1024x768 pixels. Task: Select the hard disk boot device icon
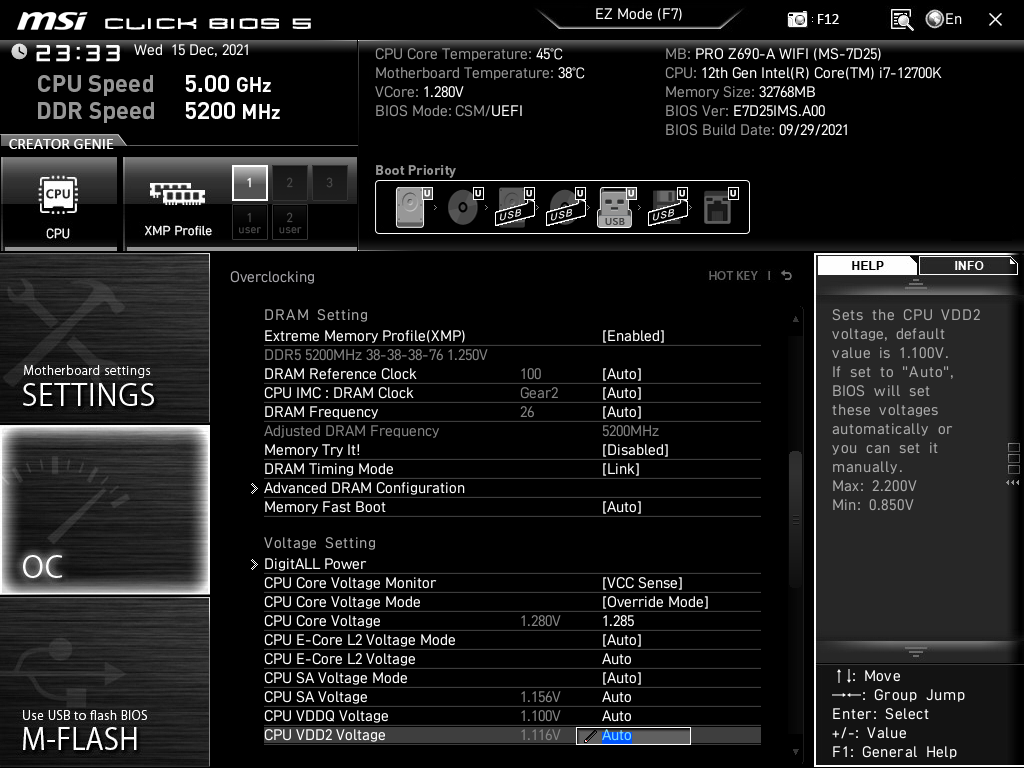[x=414, y=207]
